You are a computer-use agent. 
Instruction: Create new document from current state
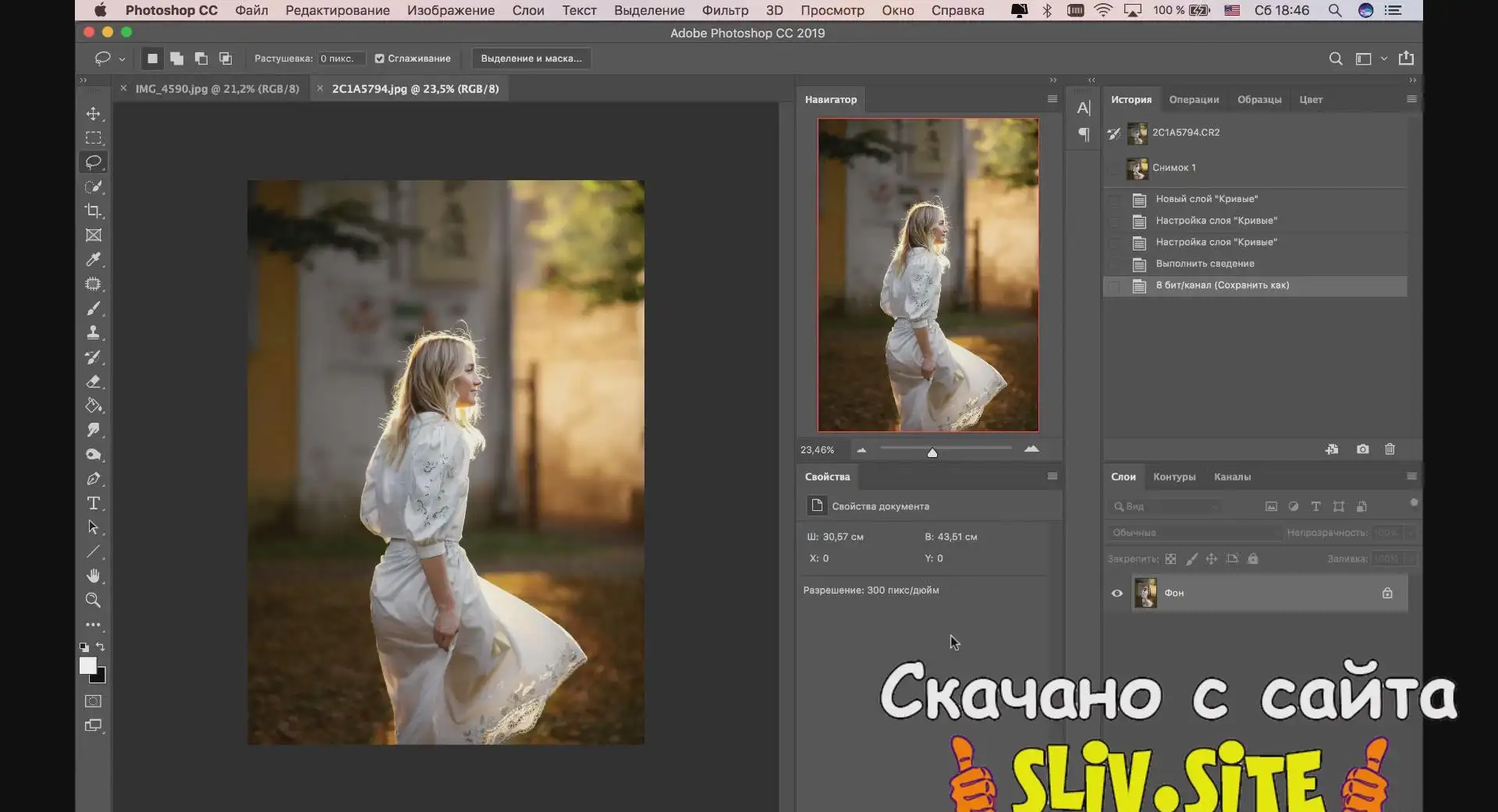(1332, 449)
